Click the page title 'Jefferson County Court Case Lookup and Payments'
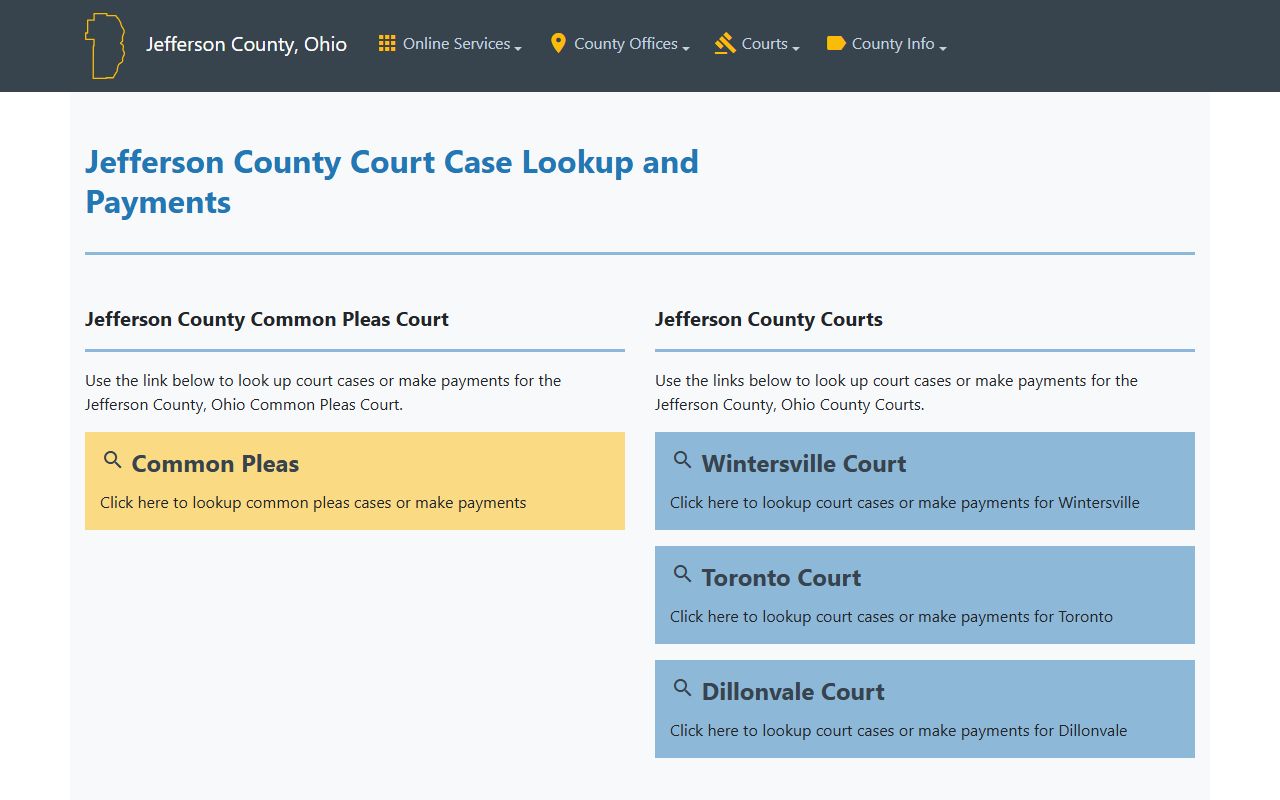This screenshot has height=800, width=1280. (x=392, y=182)
